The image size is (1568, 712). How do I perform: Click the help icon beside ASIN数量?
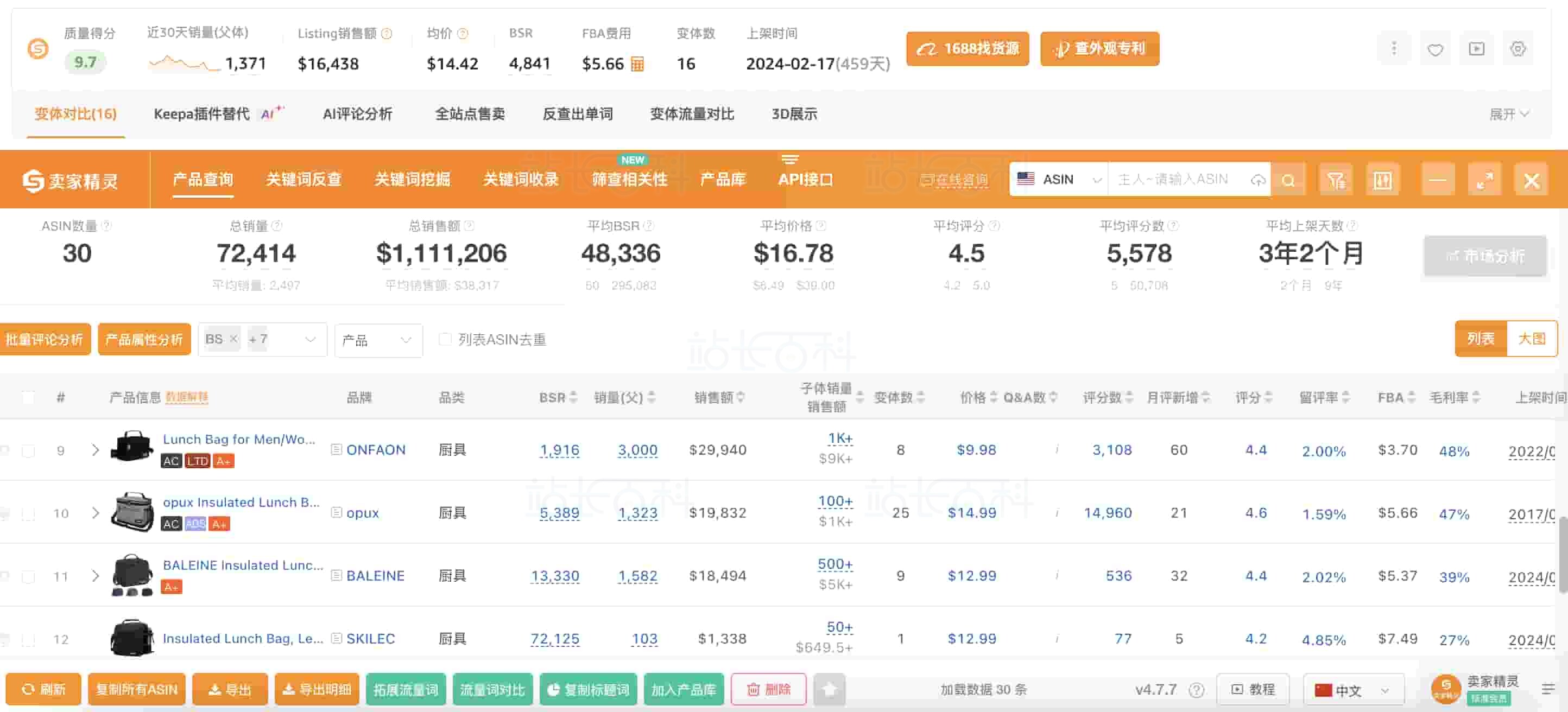tap(106, 226)
